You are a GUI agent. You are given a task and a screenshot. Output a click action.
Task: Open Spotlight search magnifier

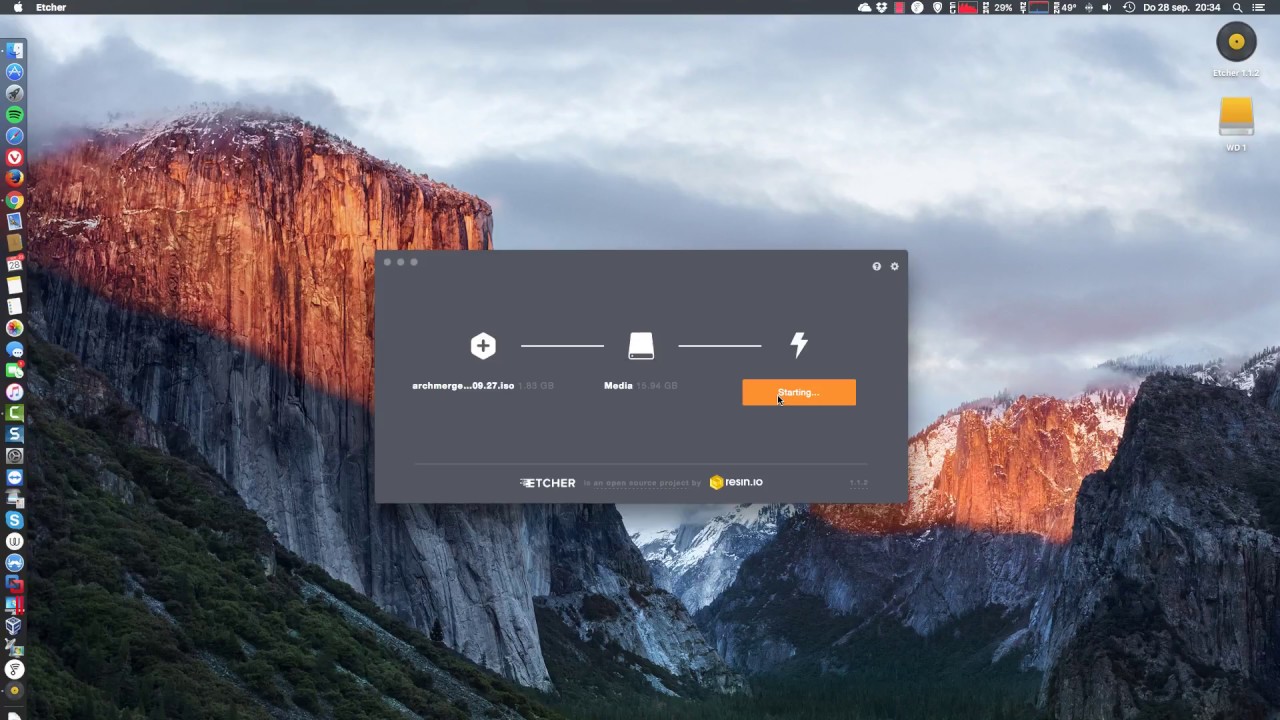(x=1237, y=7)
